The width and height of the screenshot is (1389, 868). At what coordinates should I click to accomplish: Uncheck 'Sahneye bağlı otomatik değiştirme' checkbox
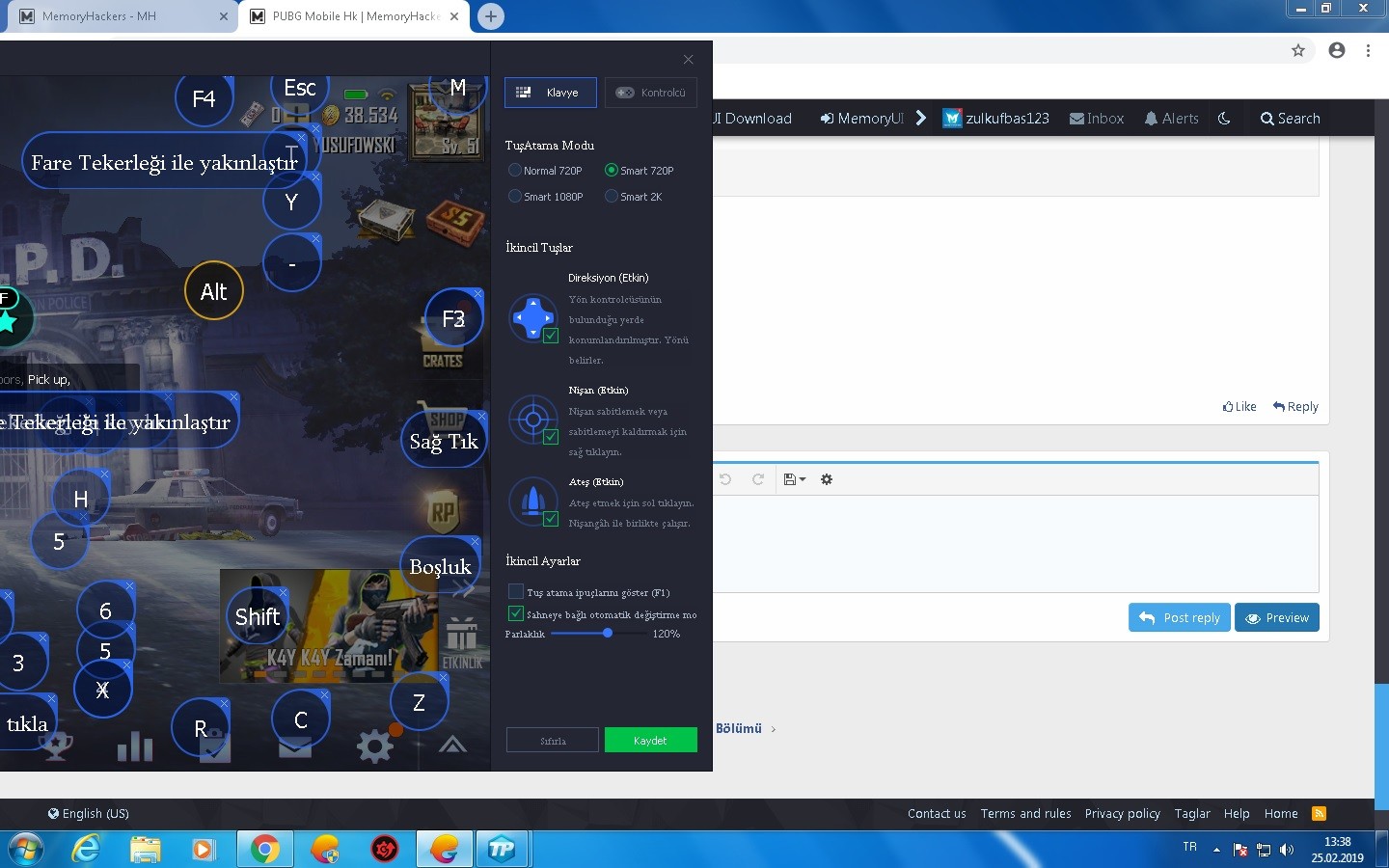tap(516, 613)
